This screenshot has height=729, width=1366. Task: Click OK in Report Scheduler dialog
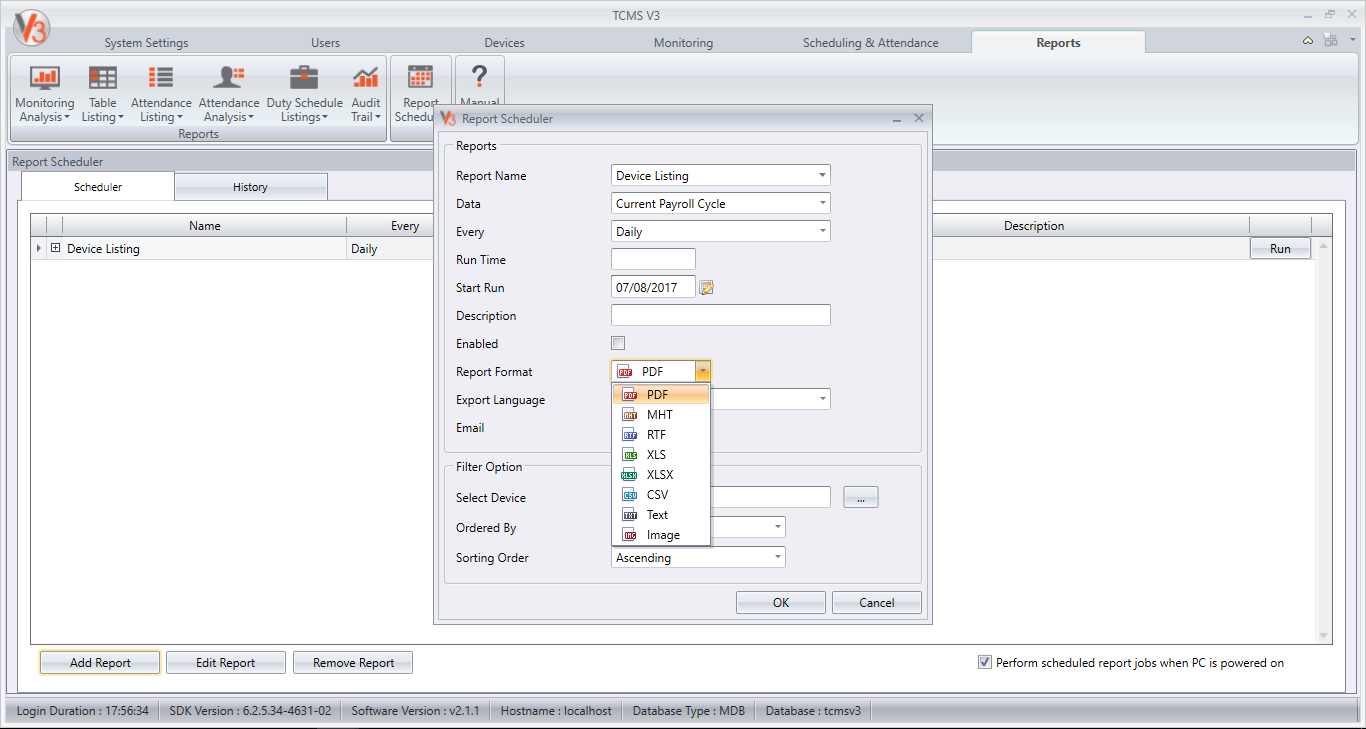[x=781, y=602]
